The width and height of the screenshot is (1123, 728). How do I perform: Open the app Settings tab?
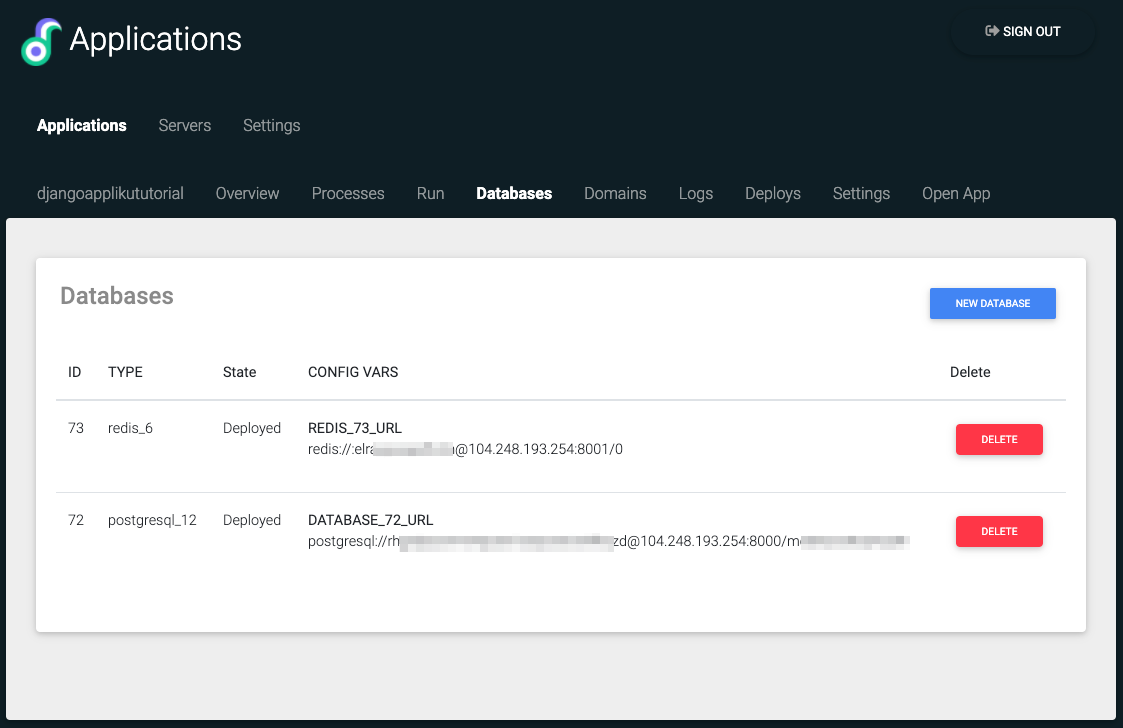click(861, 194)
